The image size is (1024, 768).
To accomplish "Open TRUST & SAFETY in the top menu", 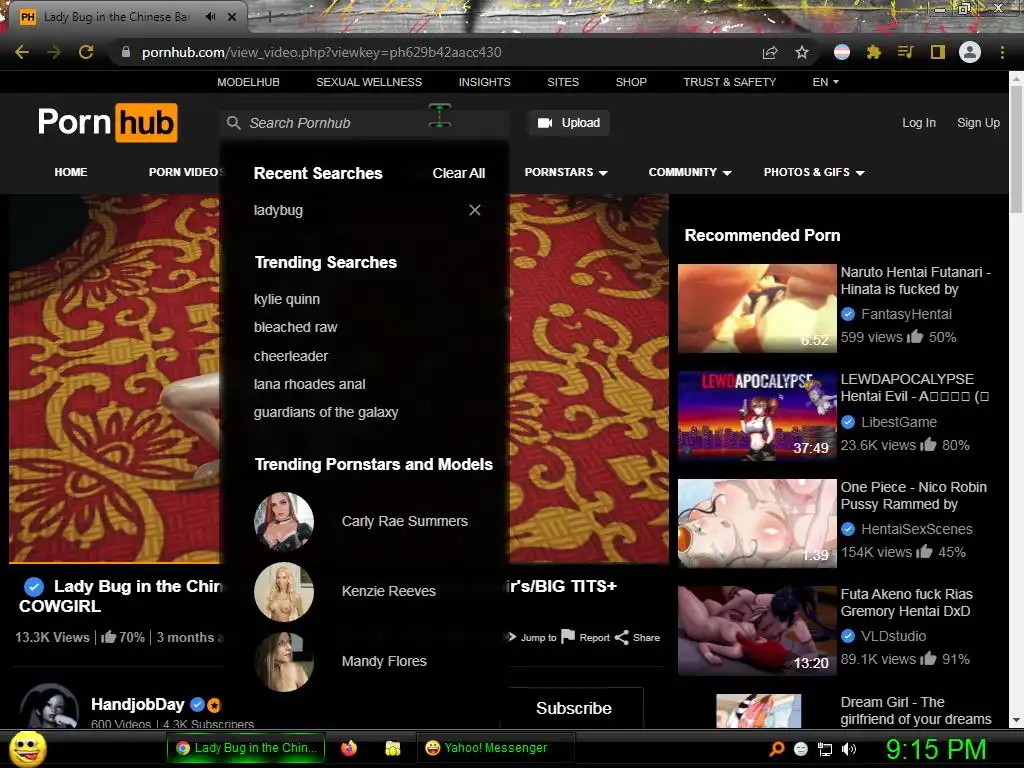I will [x=729, y=82].
